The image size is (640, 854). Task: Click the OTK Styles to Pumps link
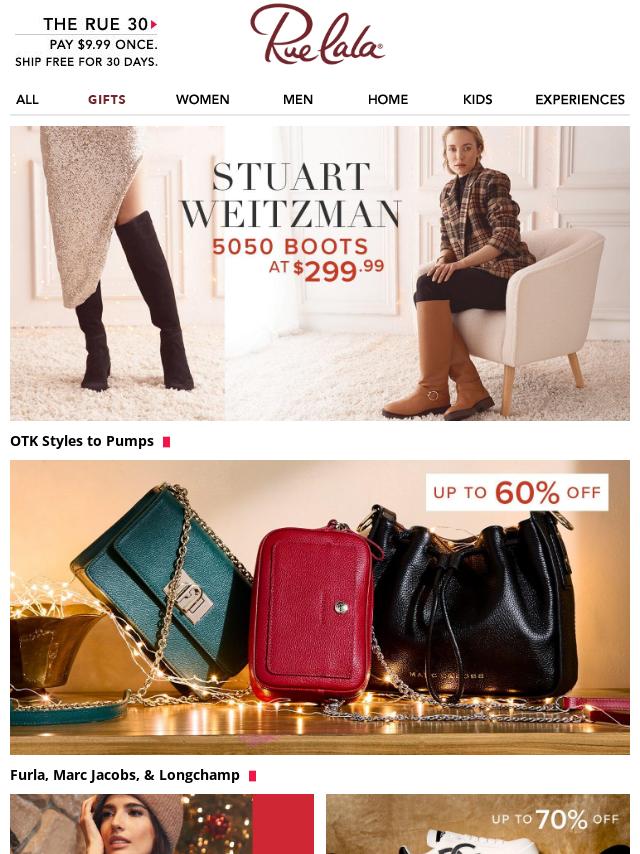(x=82, y=441)
